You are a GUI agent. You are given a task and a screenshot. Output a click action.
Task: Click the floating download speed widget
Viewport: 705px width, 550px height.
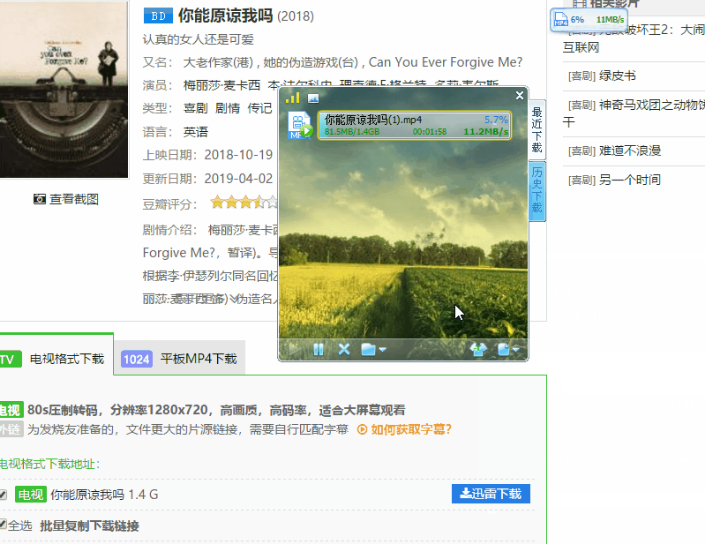[x=588, y=20]
